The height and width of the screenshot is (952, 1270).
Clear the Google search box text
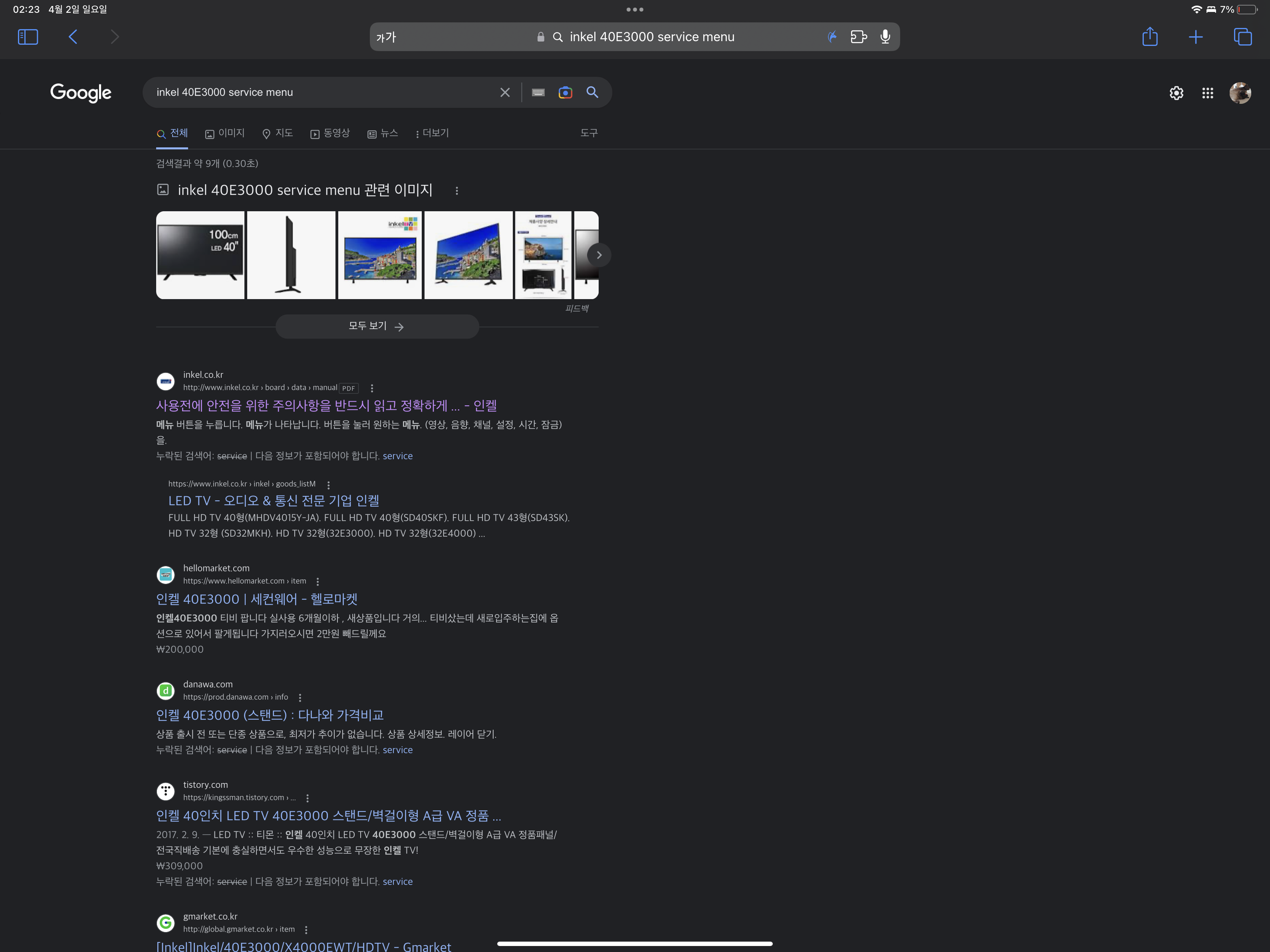[505, 92]
